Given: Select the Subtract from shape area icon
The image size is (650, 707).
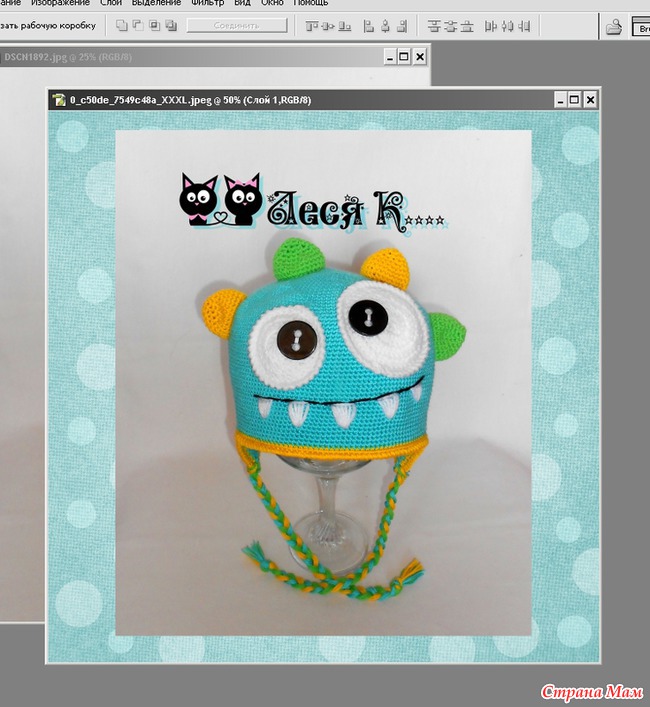Looking at the screenshot, I should [139, 26].
